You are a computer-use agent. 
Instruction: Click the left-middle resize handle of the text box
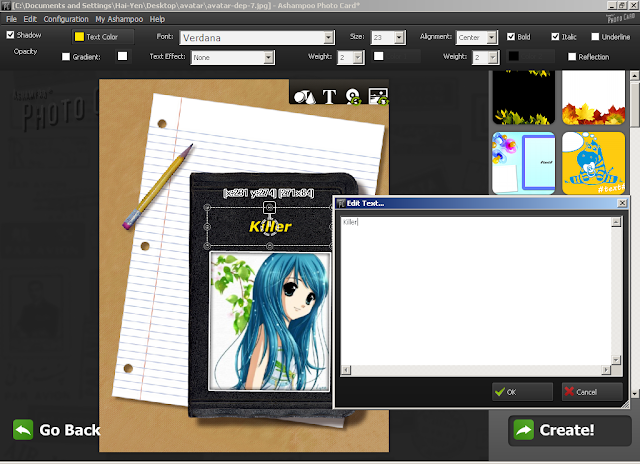207,226
